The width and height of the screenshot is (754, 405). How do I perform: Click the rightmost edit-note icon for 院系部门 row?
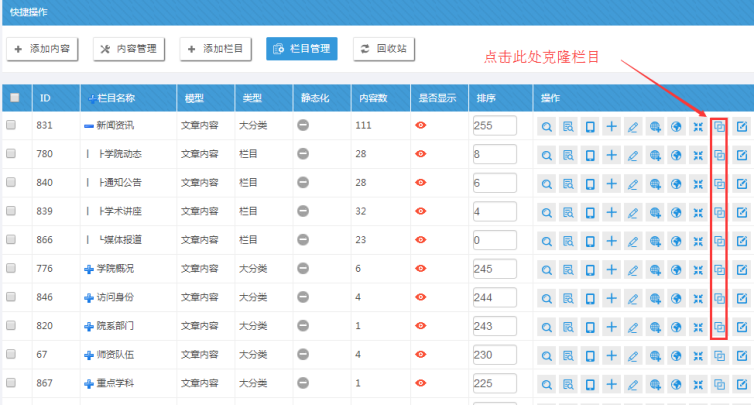pos(741,327)
